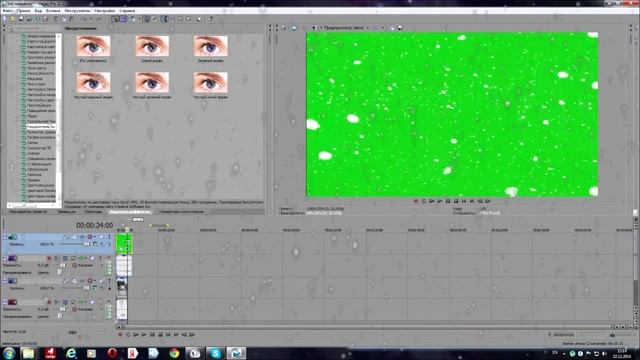Image resolution: width=640 pixels, height=360 pixels.
Task: Mute the first audio track
Action: (x=92, y=258)
